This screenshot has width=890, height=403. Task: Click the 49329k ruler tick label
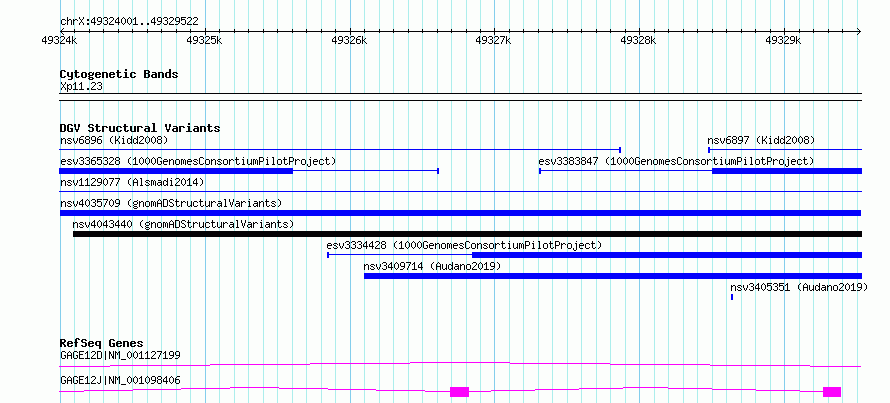click(783, 40)
